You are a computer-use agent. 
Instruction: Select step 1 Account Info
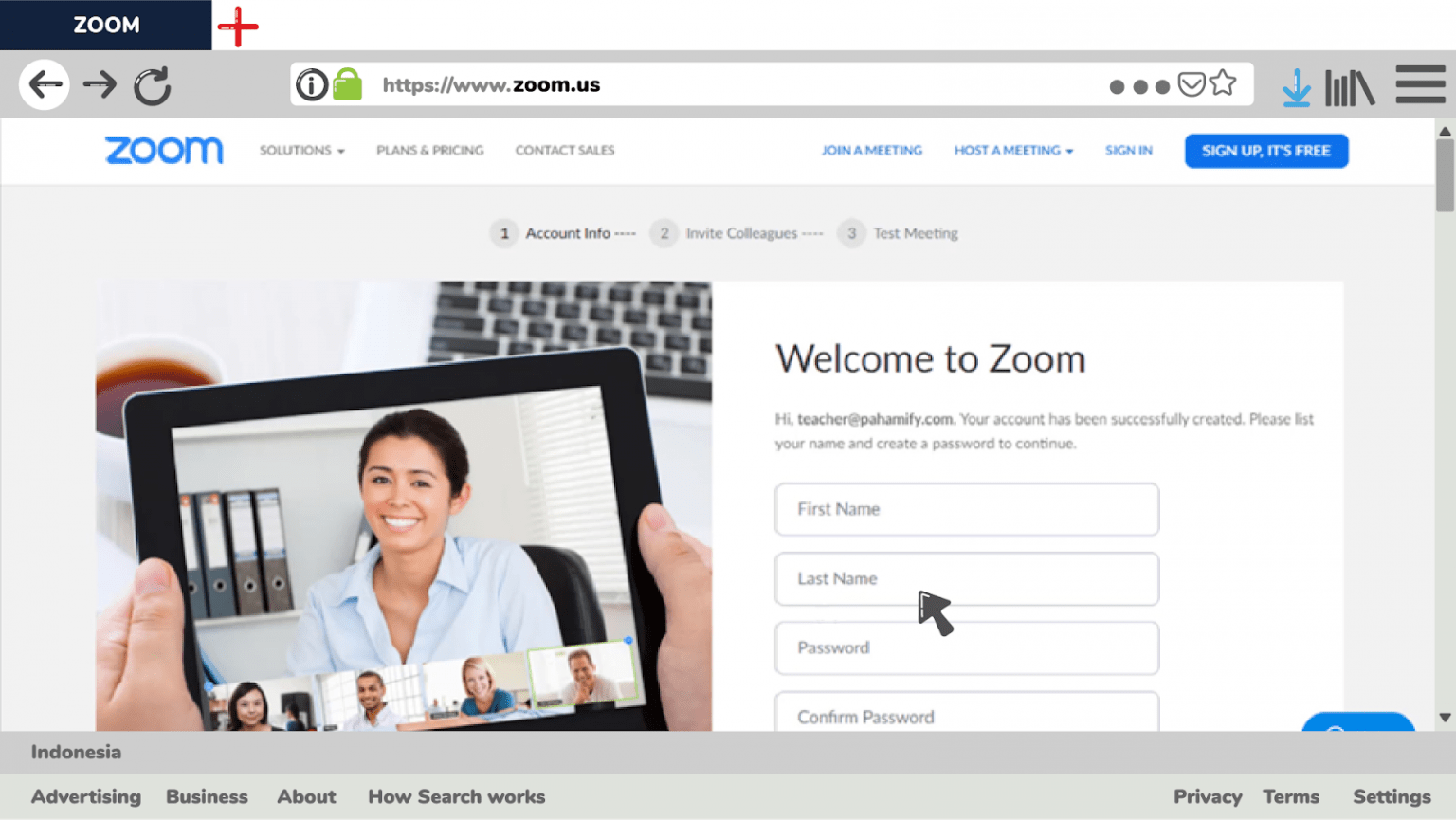(562, 233)
